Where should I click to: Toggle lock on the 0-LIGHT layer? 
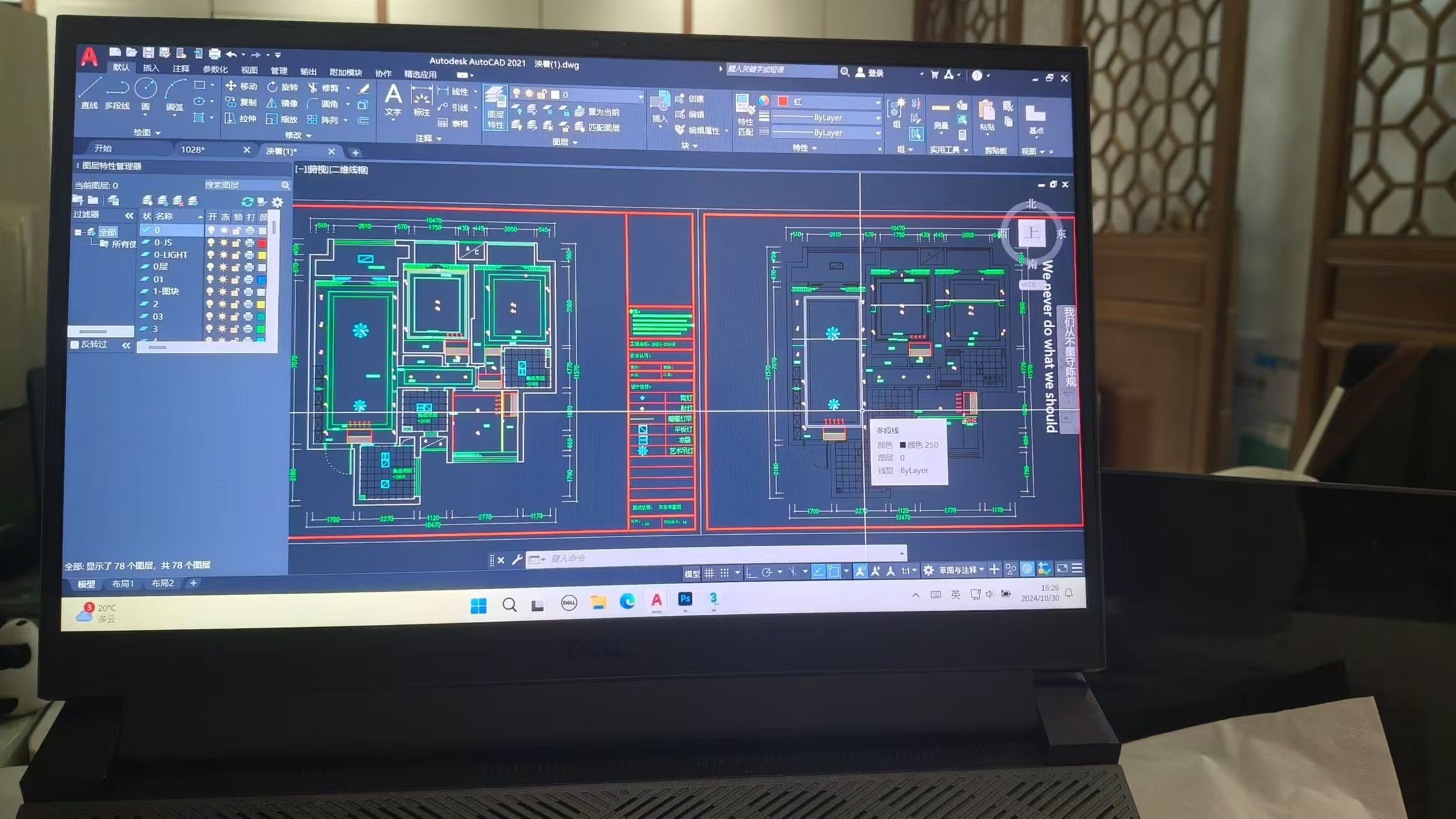click(236, 255)
